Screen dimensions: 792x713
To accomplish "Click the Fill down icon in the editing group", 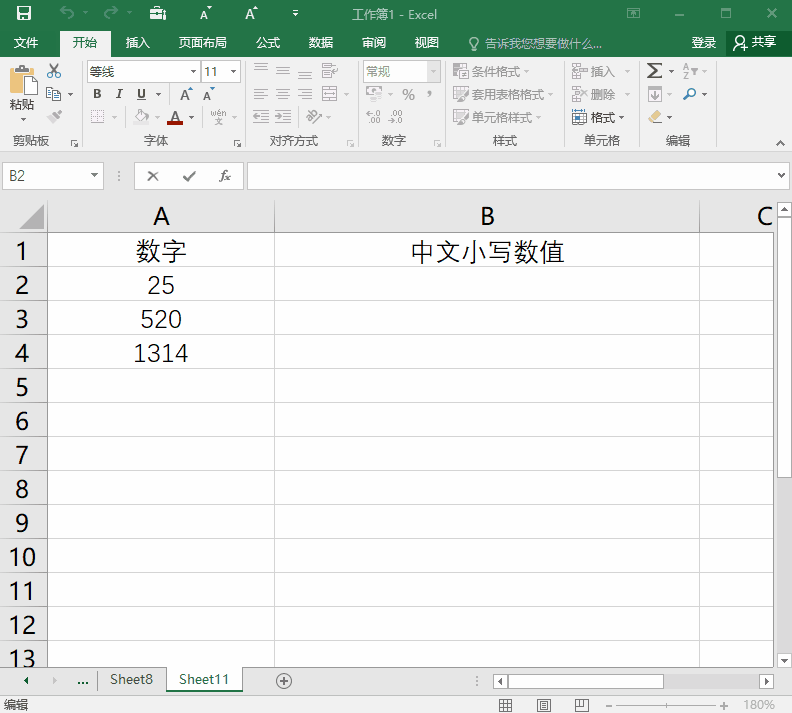I will click(655, 94).
